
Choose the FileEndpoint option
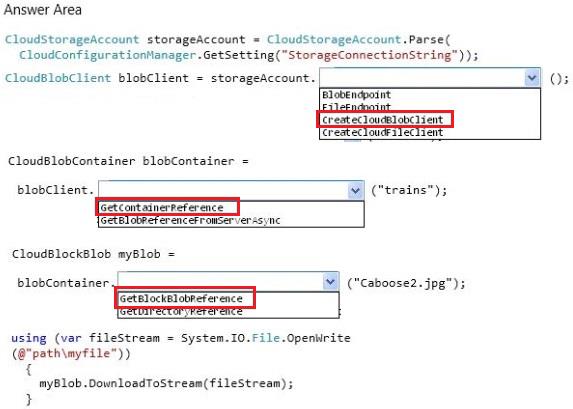click(356, 107)
